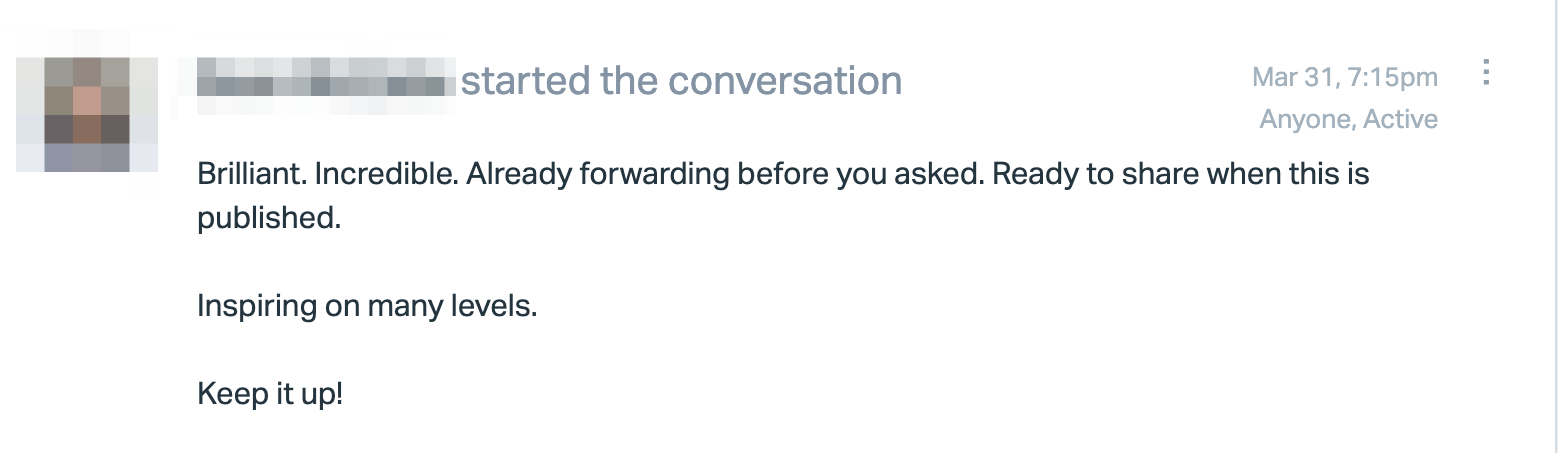Viewport: 1558px width, 453px height.
Task: Click the "Inspiring on many levels." line
Action: point(367,305)
